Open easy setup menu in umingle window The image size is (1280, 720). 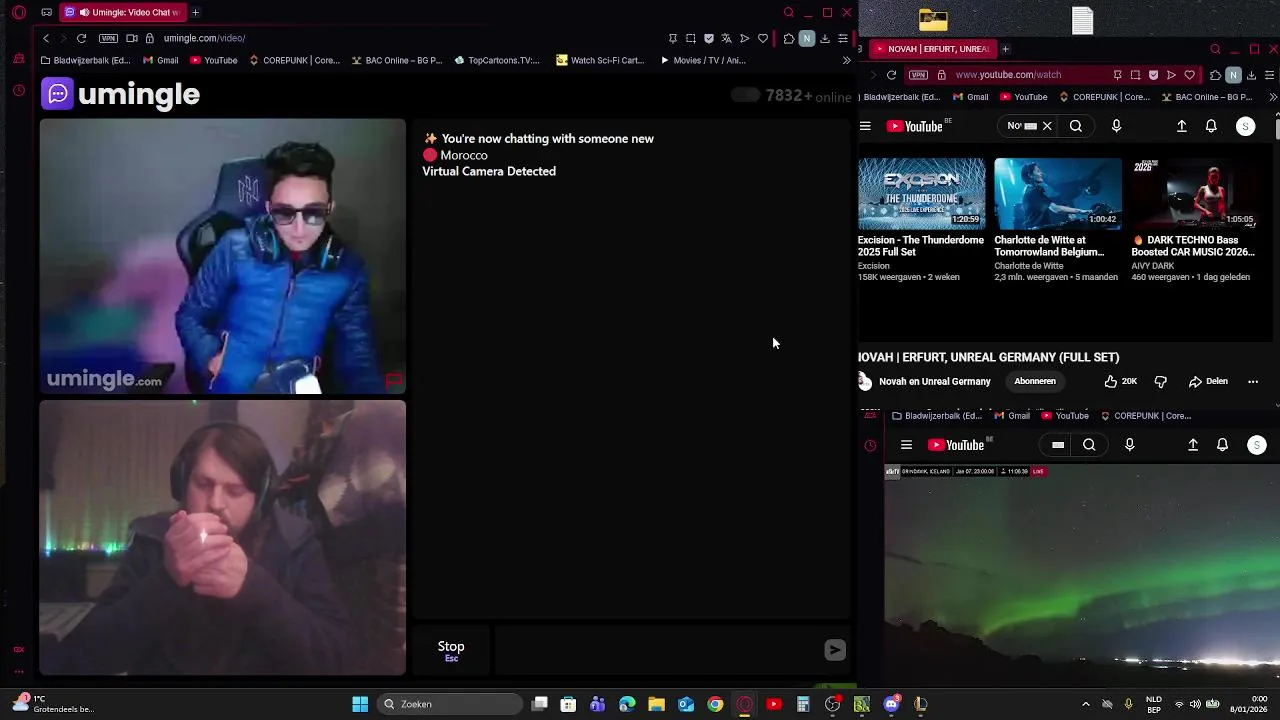pos(842,38)
